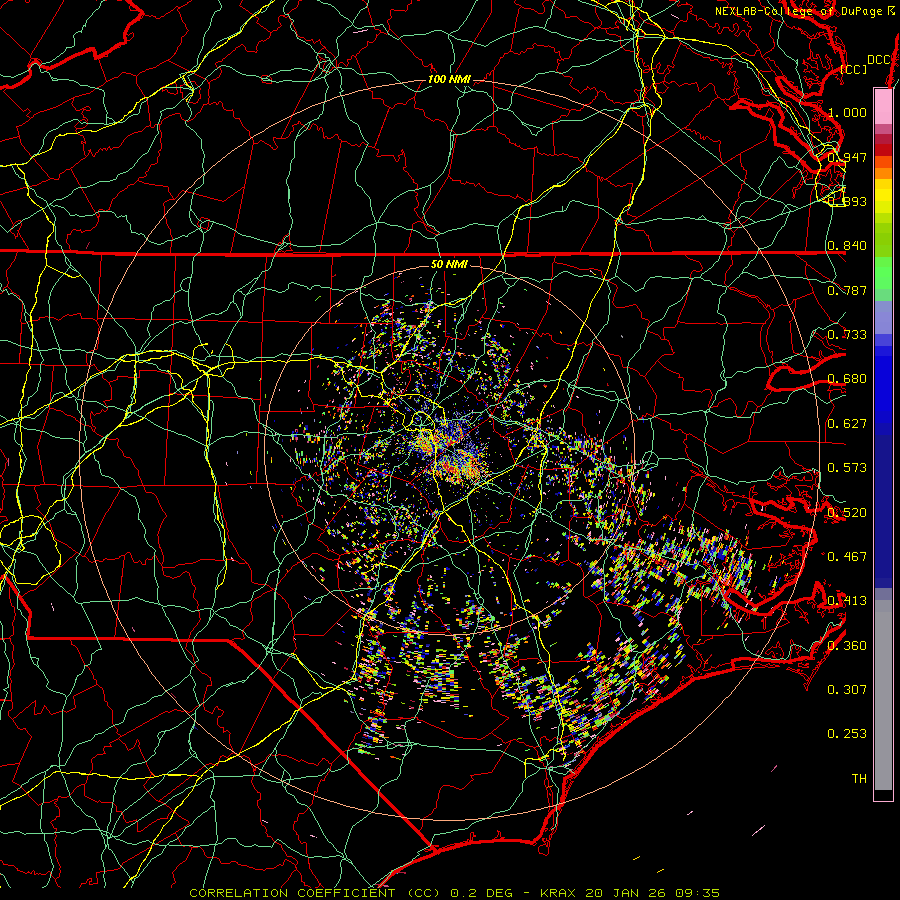Click the 09:35 timestamp in caption
Screen dimensions: 900x900
696,893
